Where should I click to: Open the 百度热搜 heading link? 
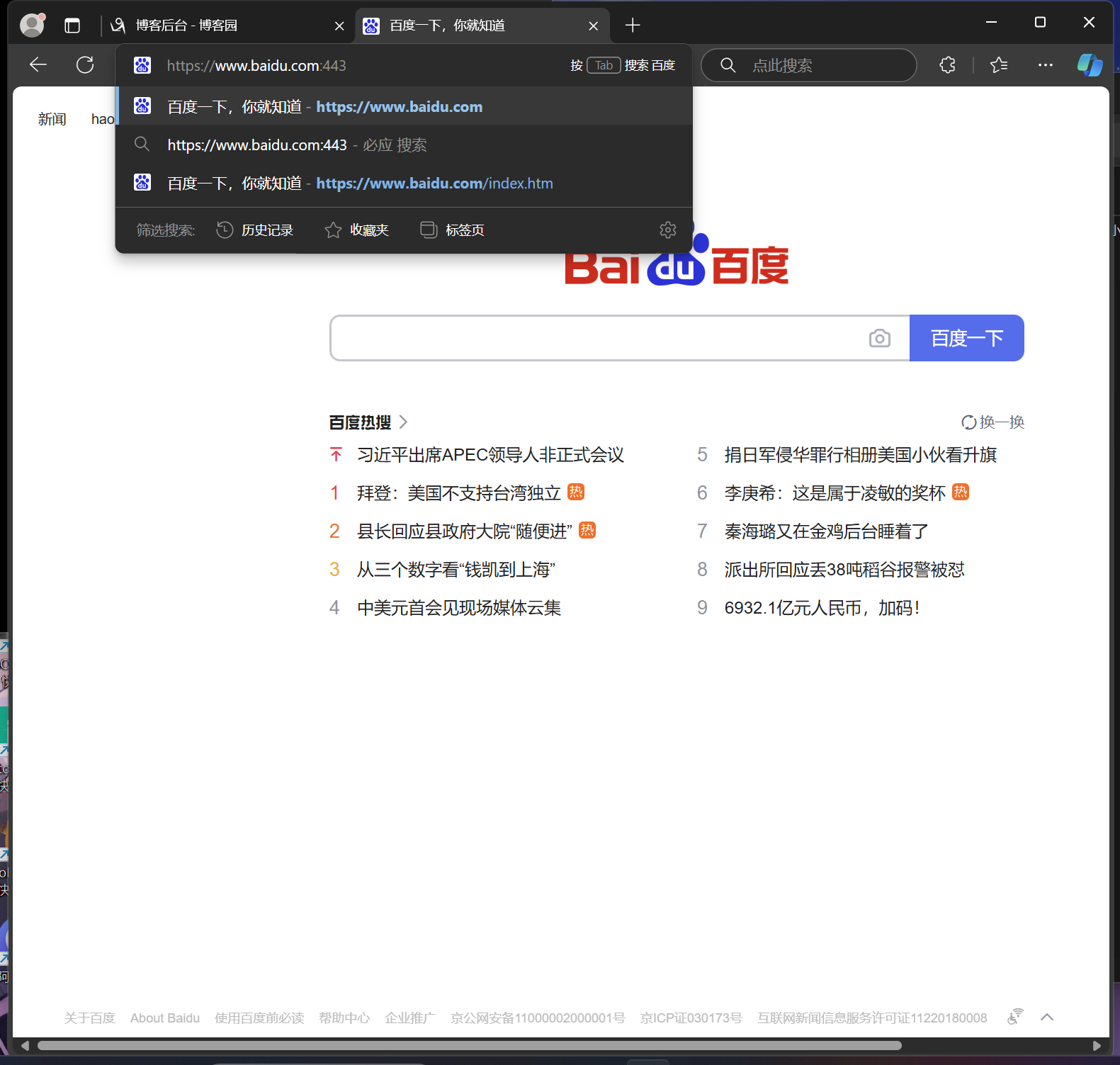[361, 422]
